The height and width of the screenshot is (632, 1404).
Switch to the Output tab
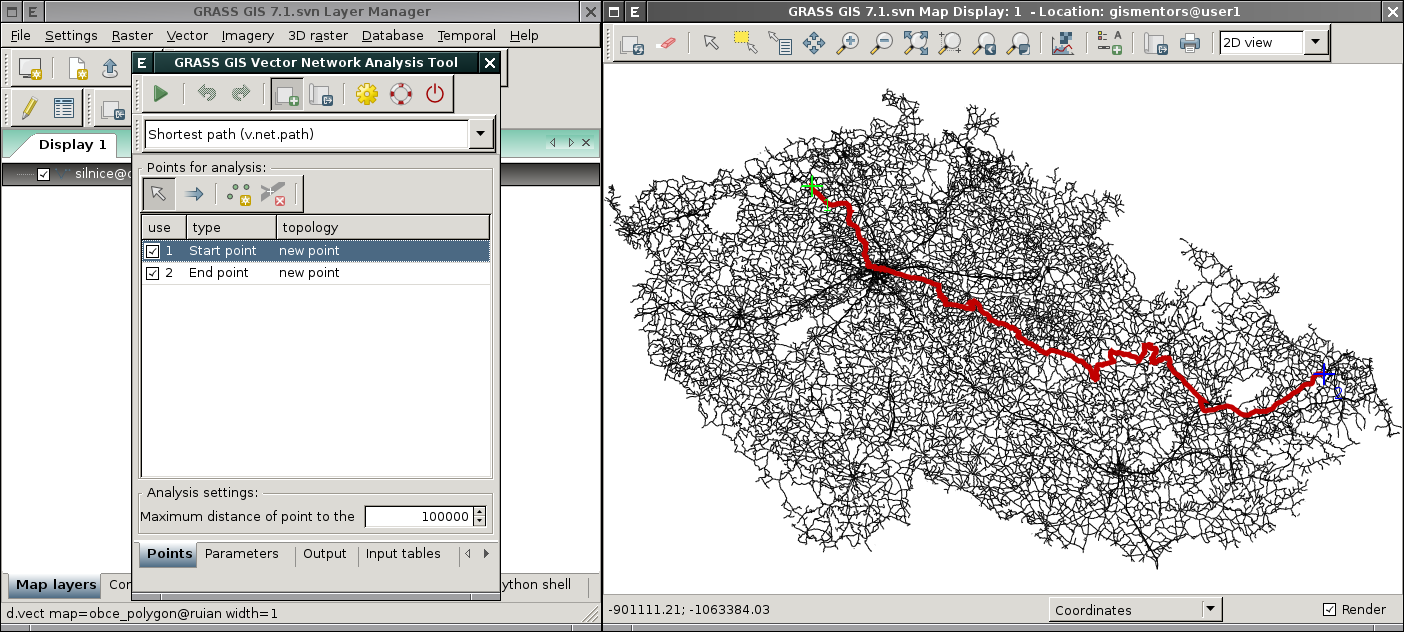(325, 554)
